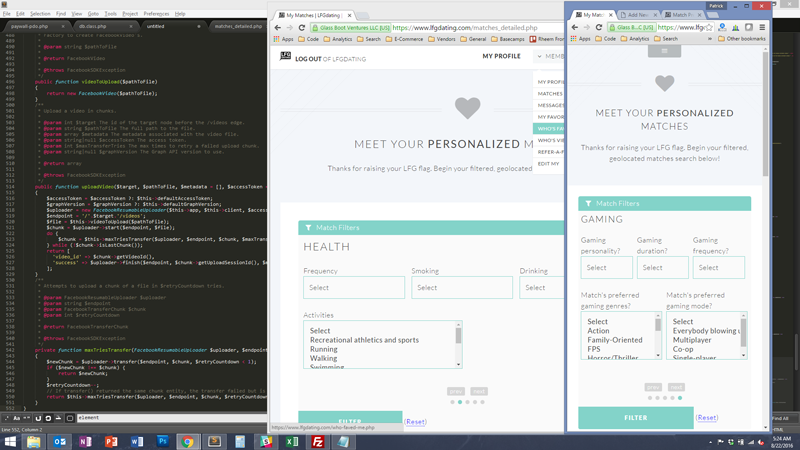Expand bookmarks overflow chevron in right Chrome
This screenshot has width=800, height=450.
[x=709, y=39]
